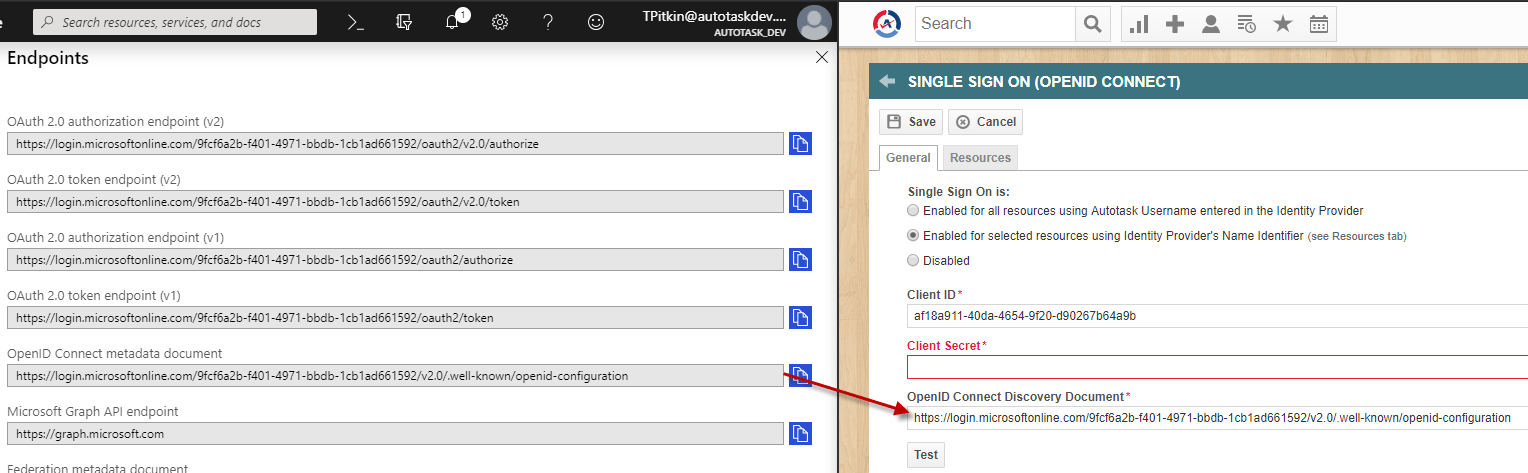Select OAuth 2.0 authorization endpoint (v1) URL

(x=395, y=260)
